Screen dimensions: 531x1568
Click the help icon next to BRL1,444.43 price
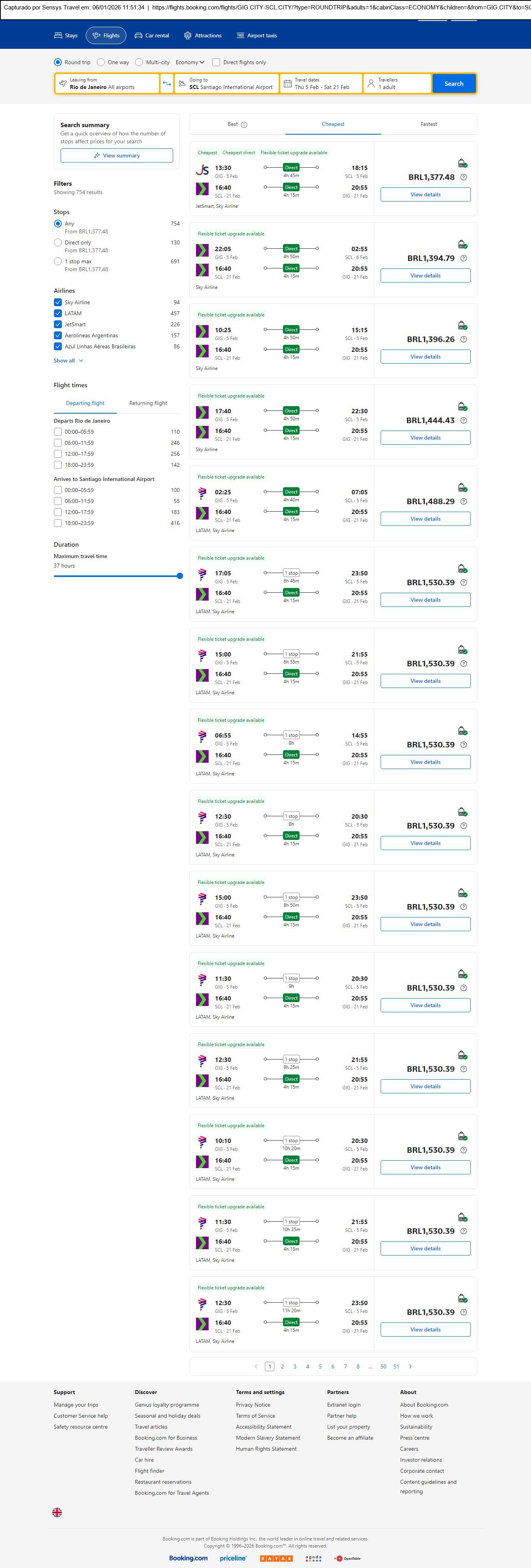464,421
